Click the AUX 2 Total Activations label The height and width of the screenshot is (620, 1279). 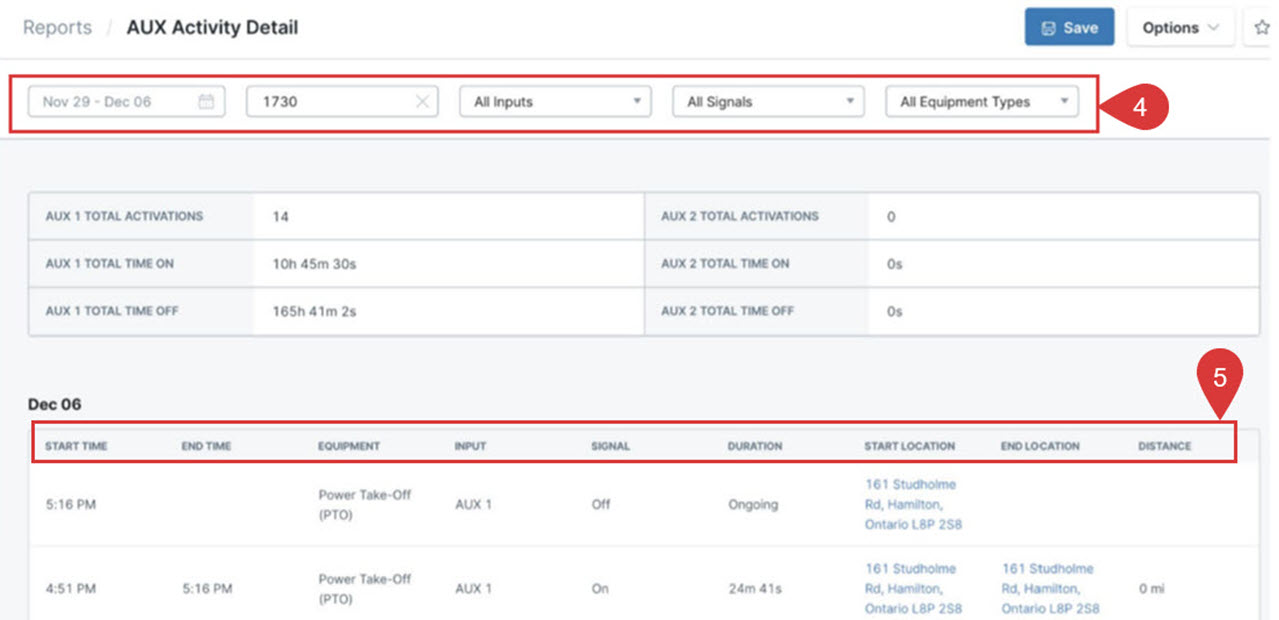(x=740, y=216)
